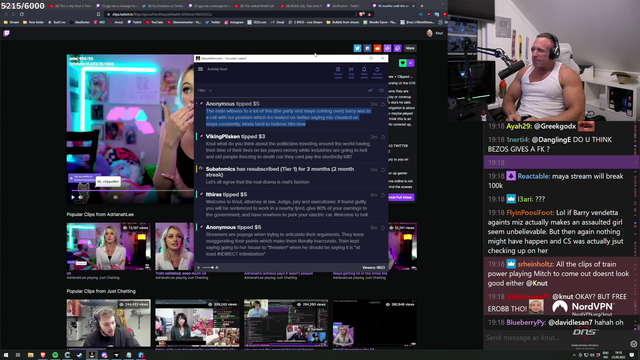640x360 pixels.
Task: Open Brave browser from the taskbar
Action: (43, 355)
